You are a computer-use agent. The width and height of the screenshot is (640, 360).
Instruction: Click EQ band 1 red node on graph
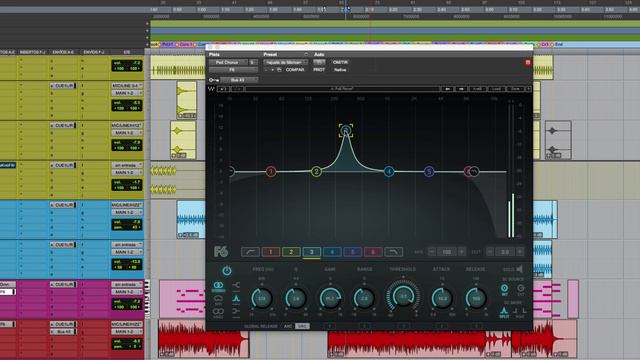271,171
